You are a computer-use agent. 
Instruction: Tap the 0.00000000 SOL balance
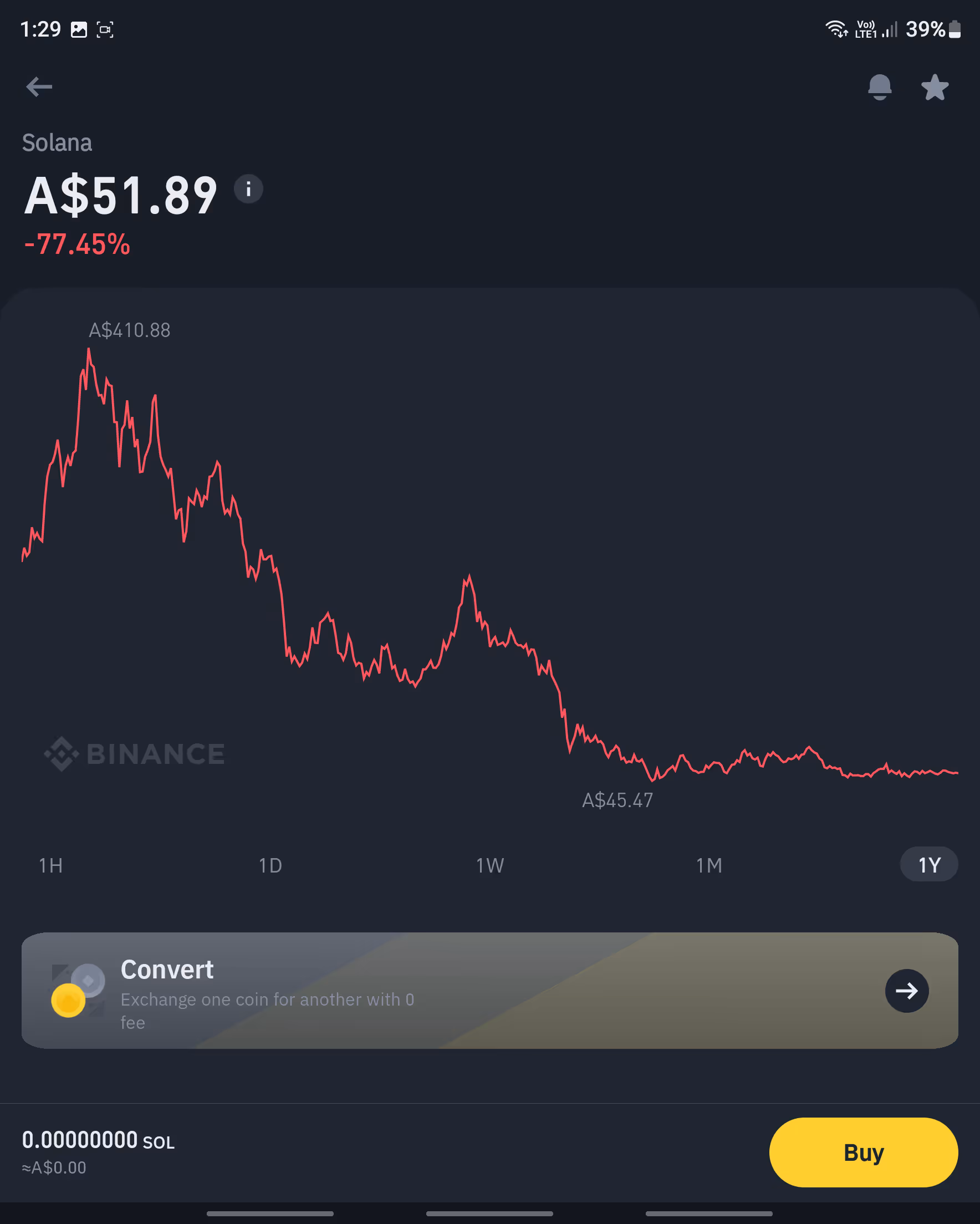coord(98,1140)
